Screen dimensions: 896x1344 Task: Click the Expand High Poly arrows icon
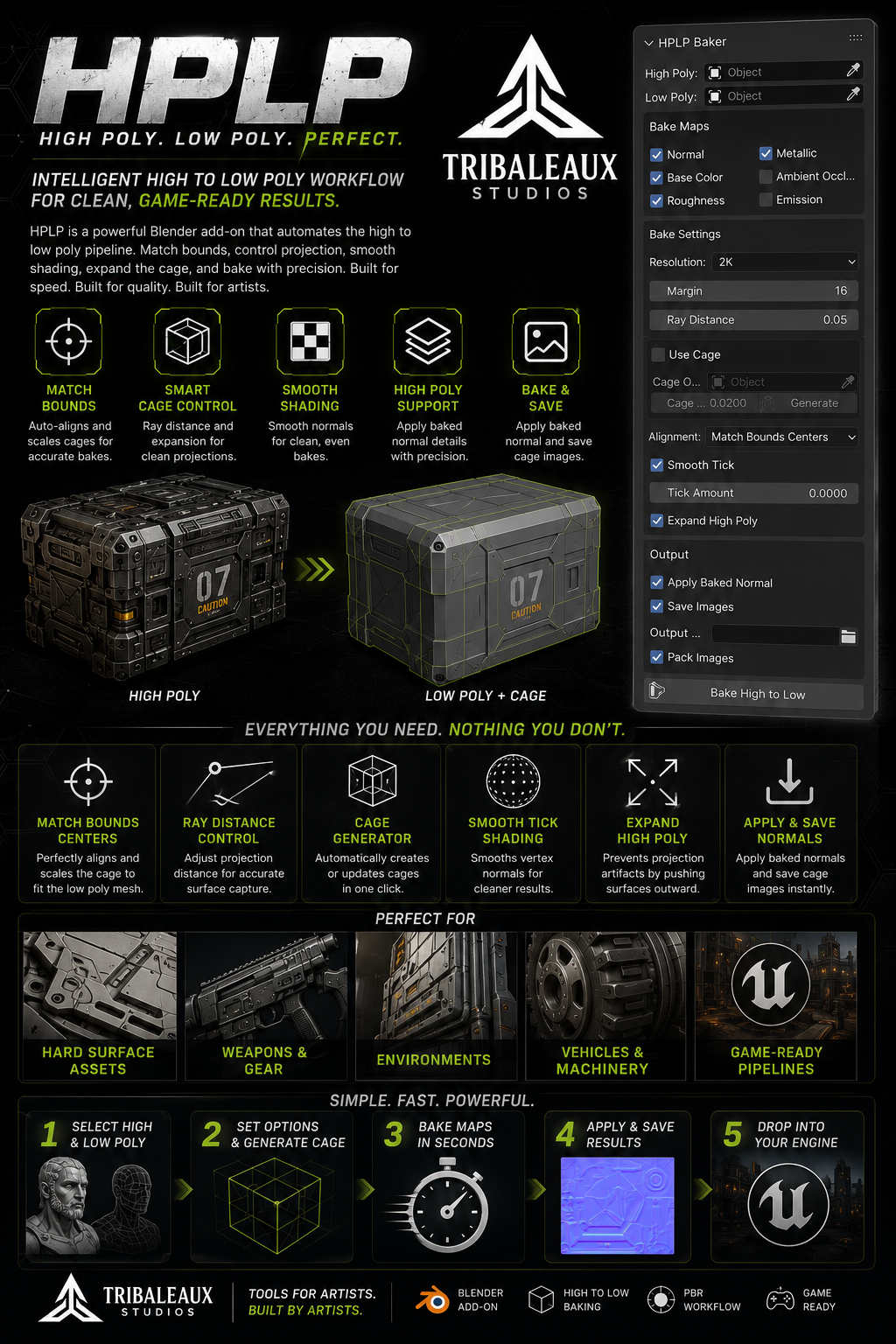pyautogui.click(x=653, y=782)
